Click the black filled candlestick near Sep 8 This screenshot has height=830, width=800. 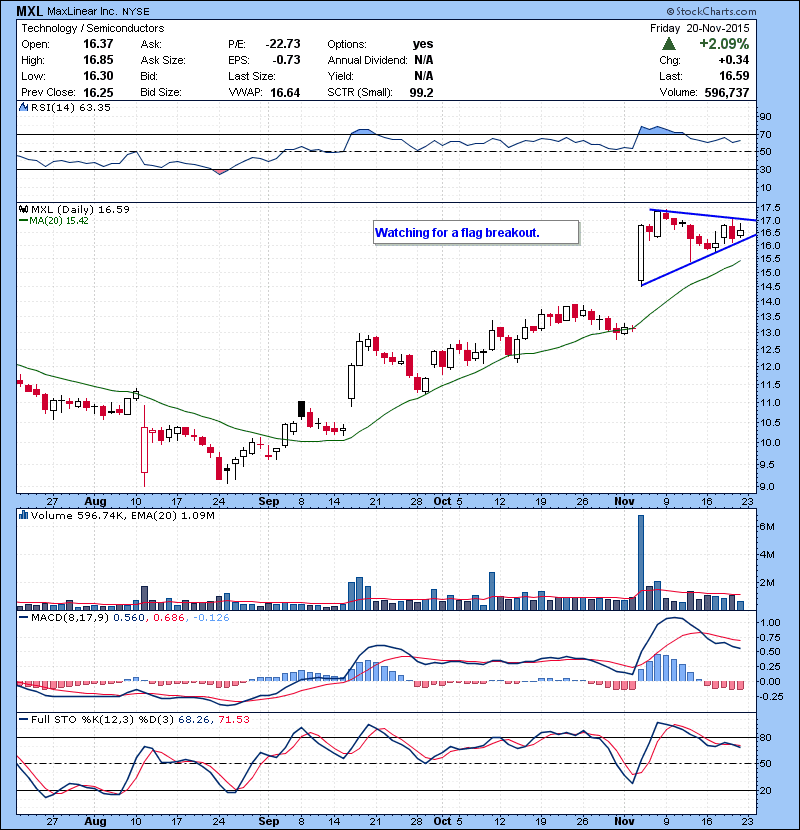302,409
